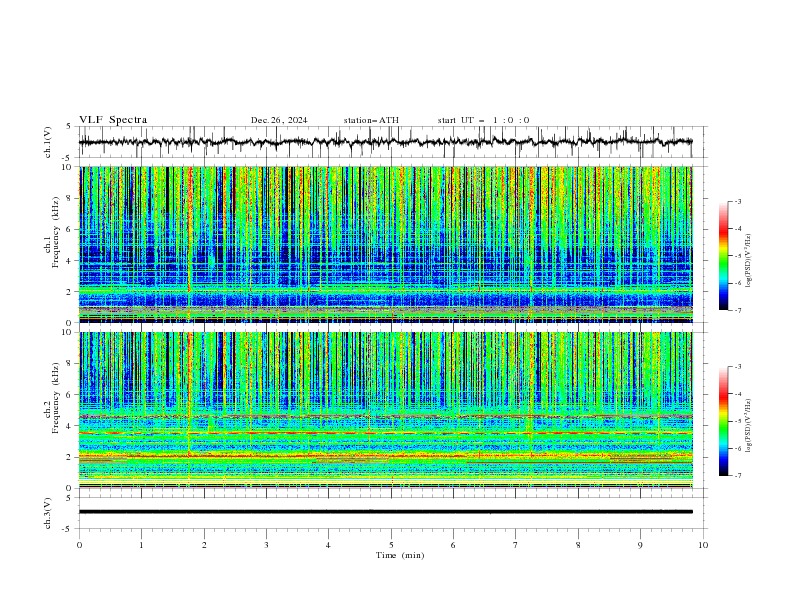This screenshot has height=612, width=792.
Task: Click the lower "log(PSD)(V²/Hz)" colorbar label
Action: (748, 426)
